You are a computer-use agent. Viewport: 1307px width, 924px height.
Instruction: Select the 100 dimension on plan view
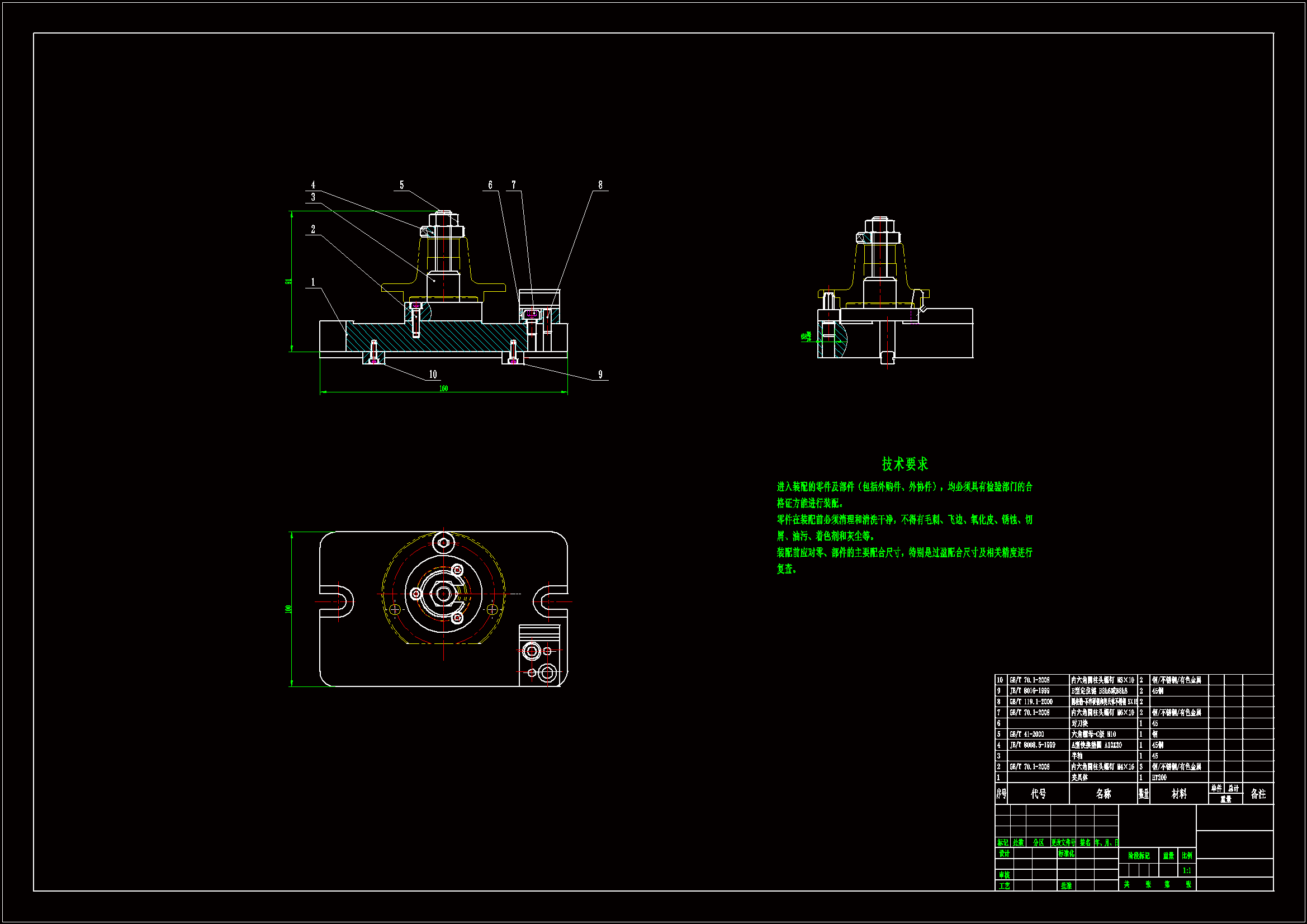288,609
